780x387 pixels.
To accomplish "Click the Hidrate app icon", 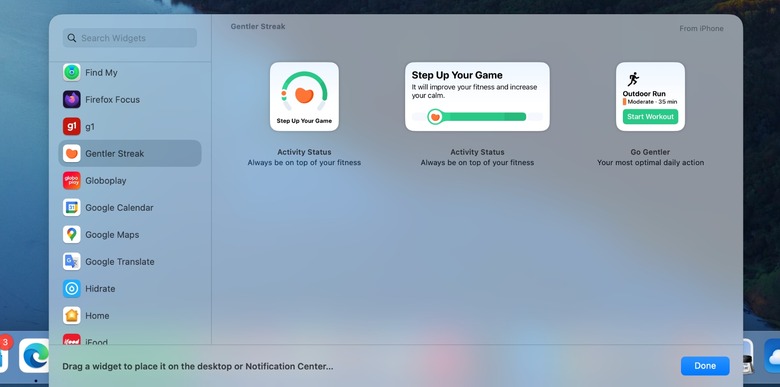I will tap(72, 289).
